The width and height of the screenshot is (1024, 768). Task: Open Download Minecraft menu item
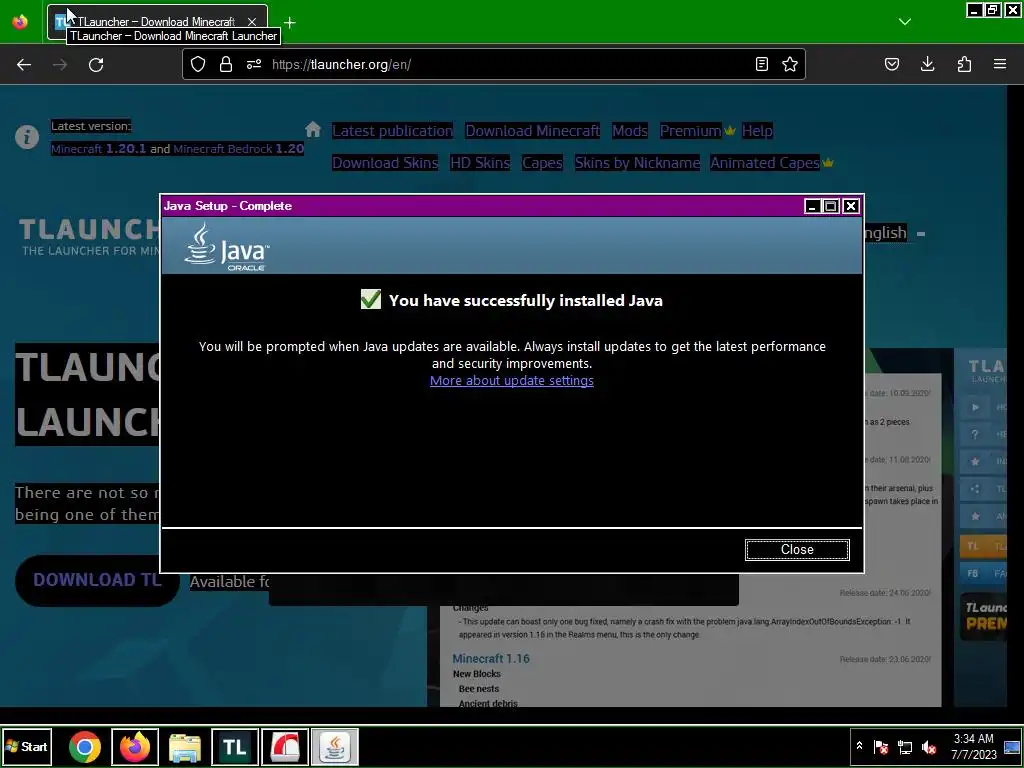pyautogui.click(x=532, y=131)
